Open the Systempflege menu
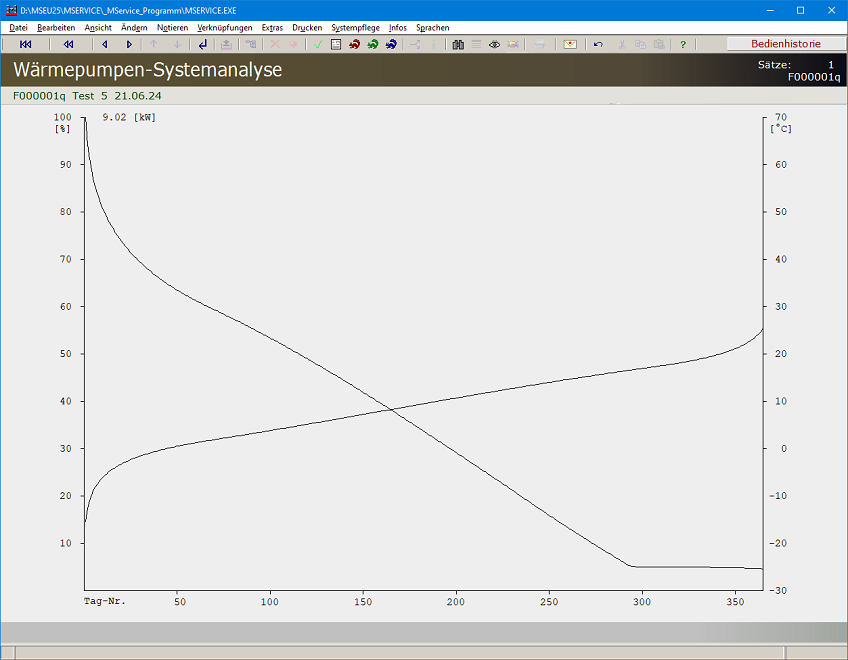The image size is (848, 660). (x=355, y=28)
